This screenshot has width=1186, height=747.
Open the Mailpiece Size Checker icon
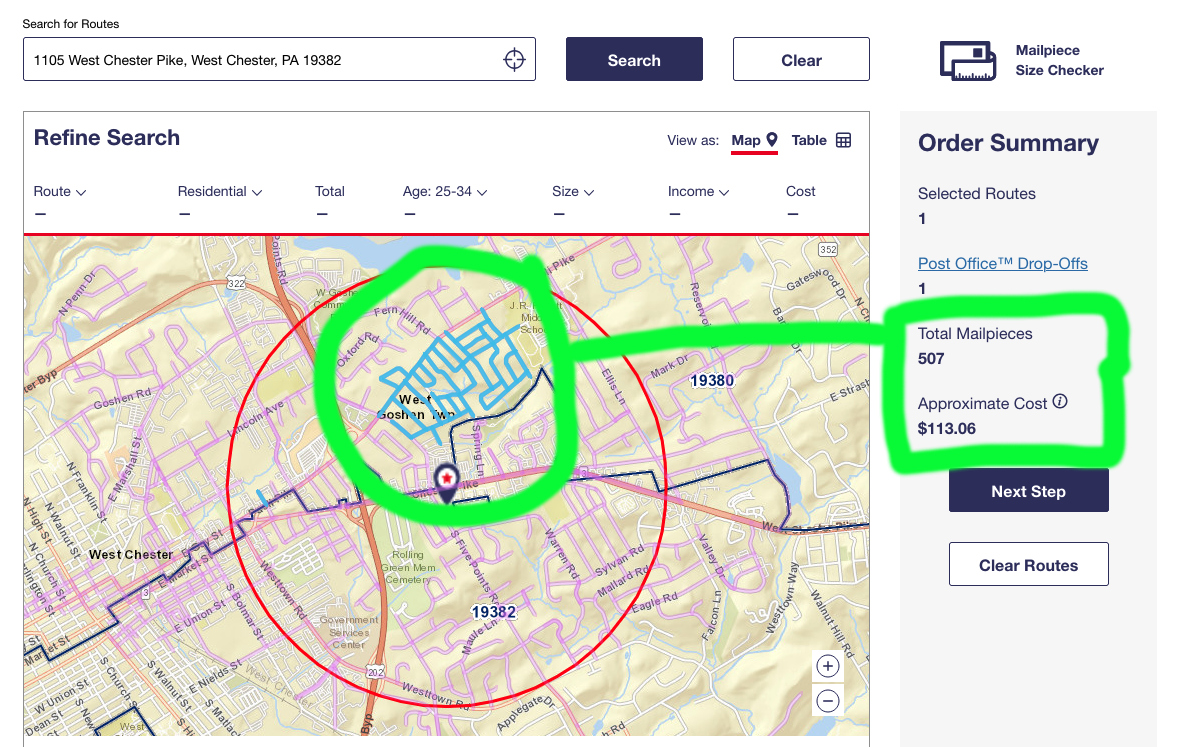968,61
